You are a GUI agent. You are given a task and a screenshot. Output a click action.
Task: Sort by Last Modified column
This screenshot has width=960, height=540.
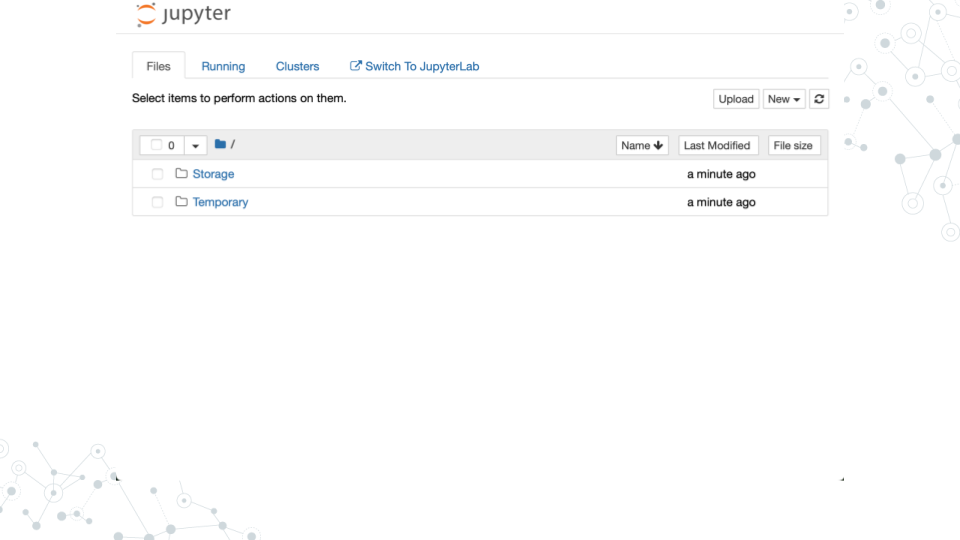click(718, 145)
